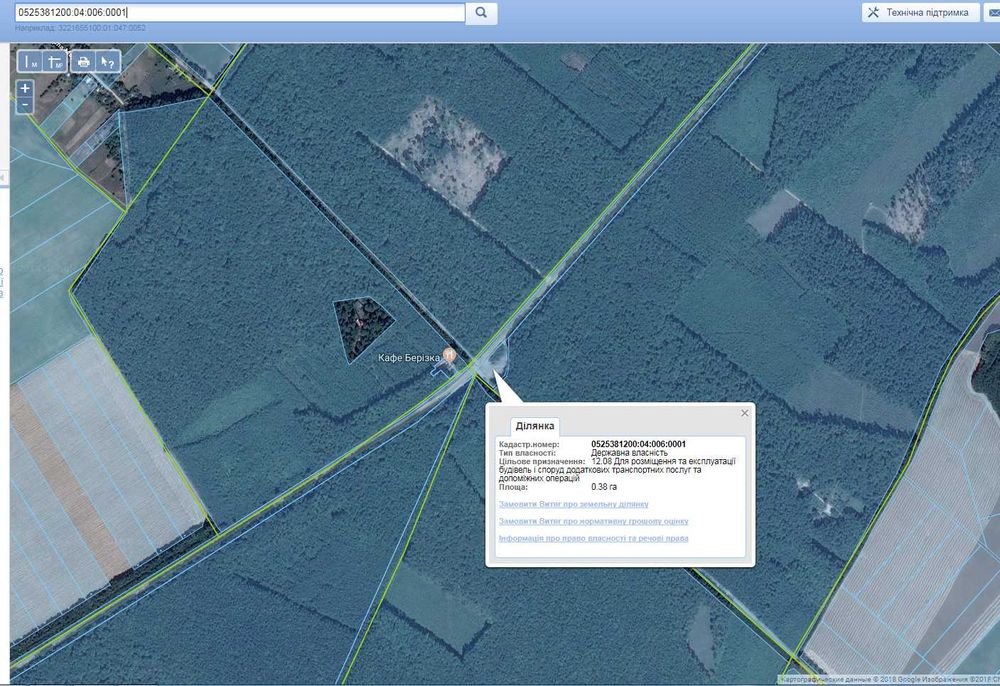Click the Цільове призначення label
The height and width of the screenshot is (686, 1000).
click(541, 461)
